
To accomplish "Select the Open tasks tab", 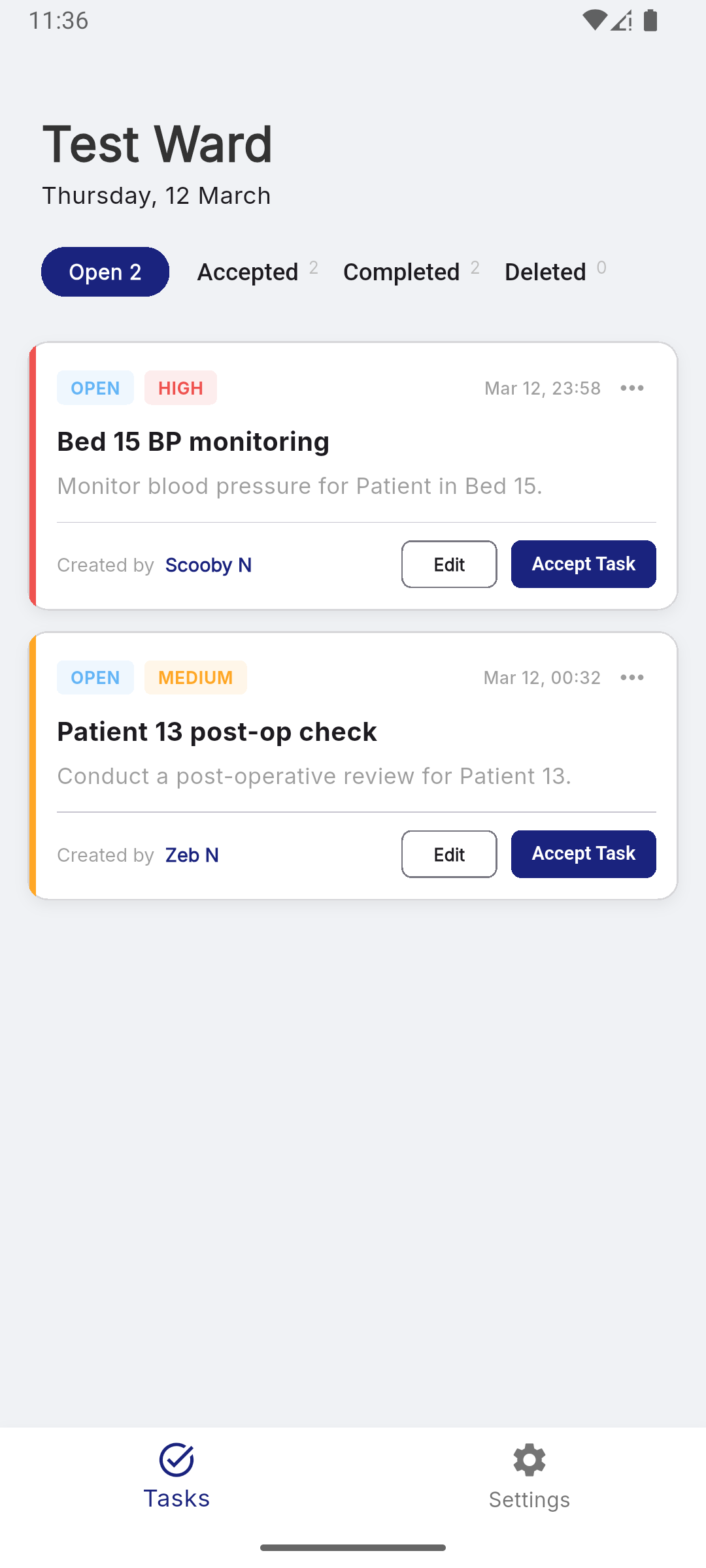I will 105,272.
